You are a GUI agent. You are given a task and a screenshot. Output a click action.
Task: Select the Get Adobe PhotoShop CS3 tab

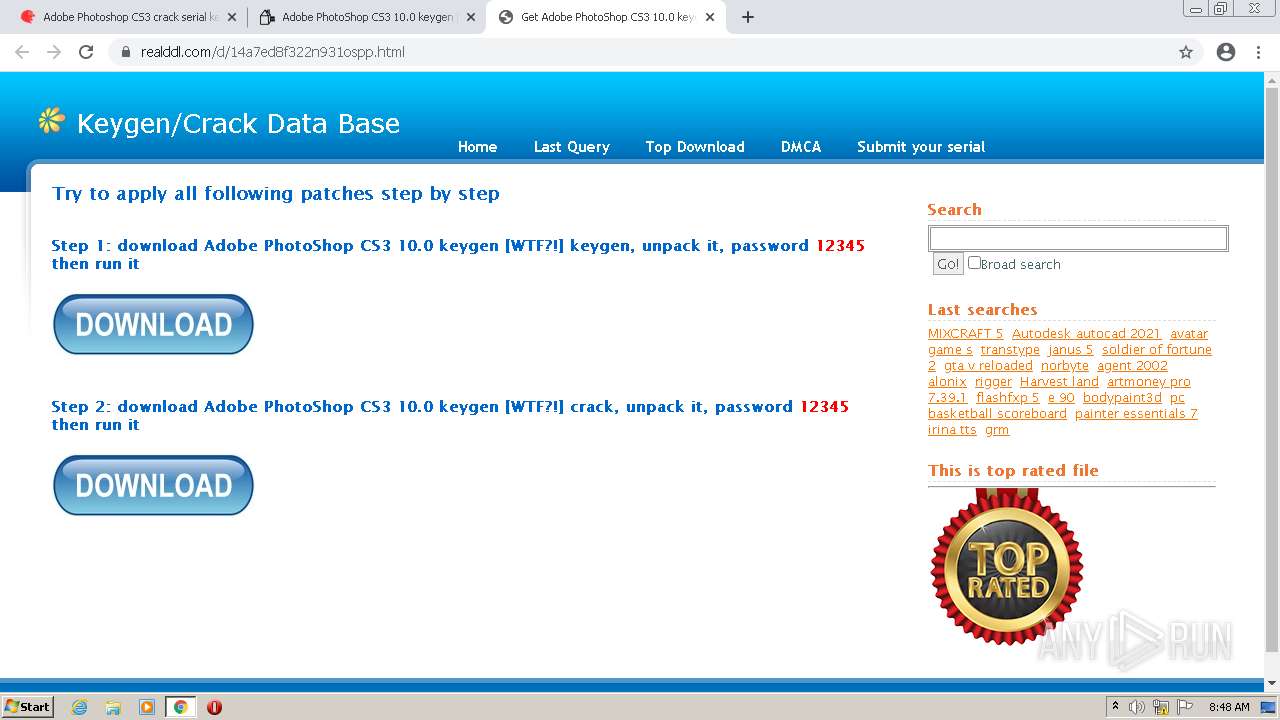point(606,17)
